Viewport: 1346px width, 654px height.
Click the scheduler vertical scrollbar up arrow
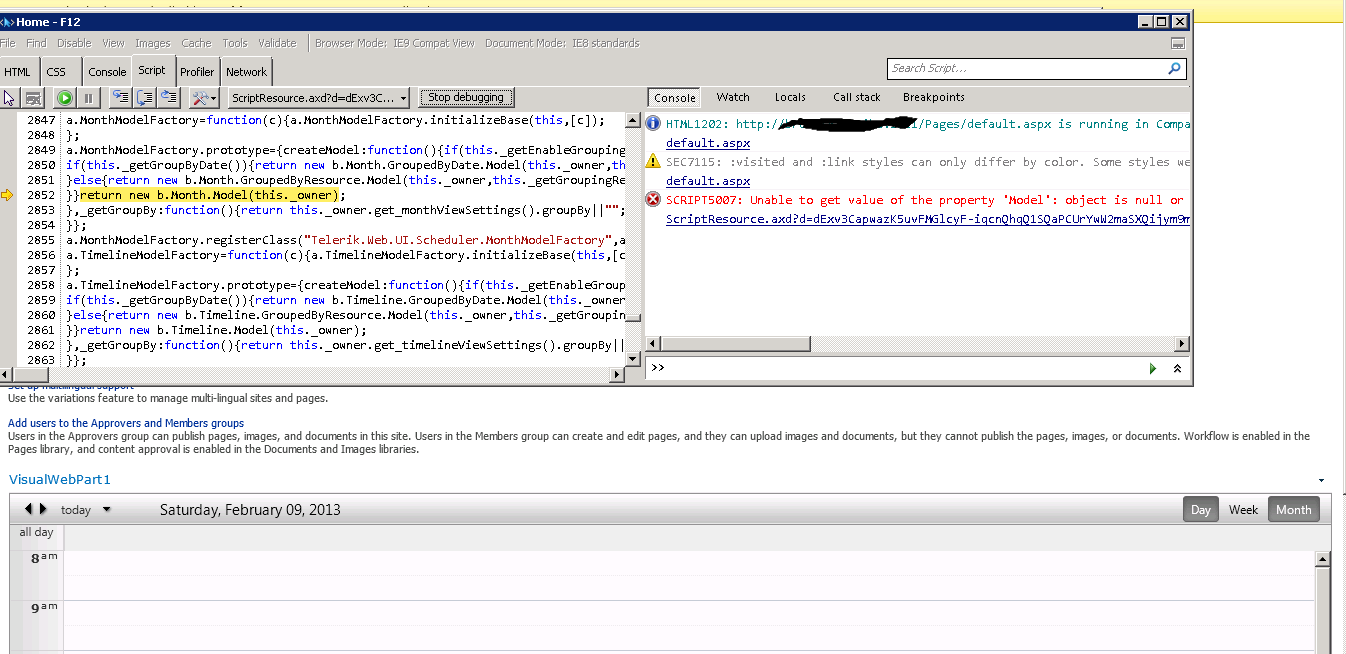(1321, 557)
